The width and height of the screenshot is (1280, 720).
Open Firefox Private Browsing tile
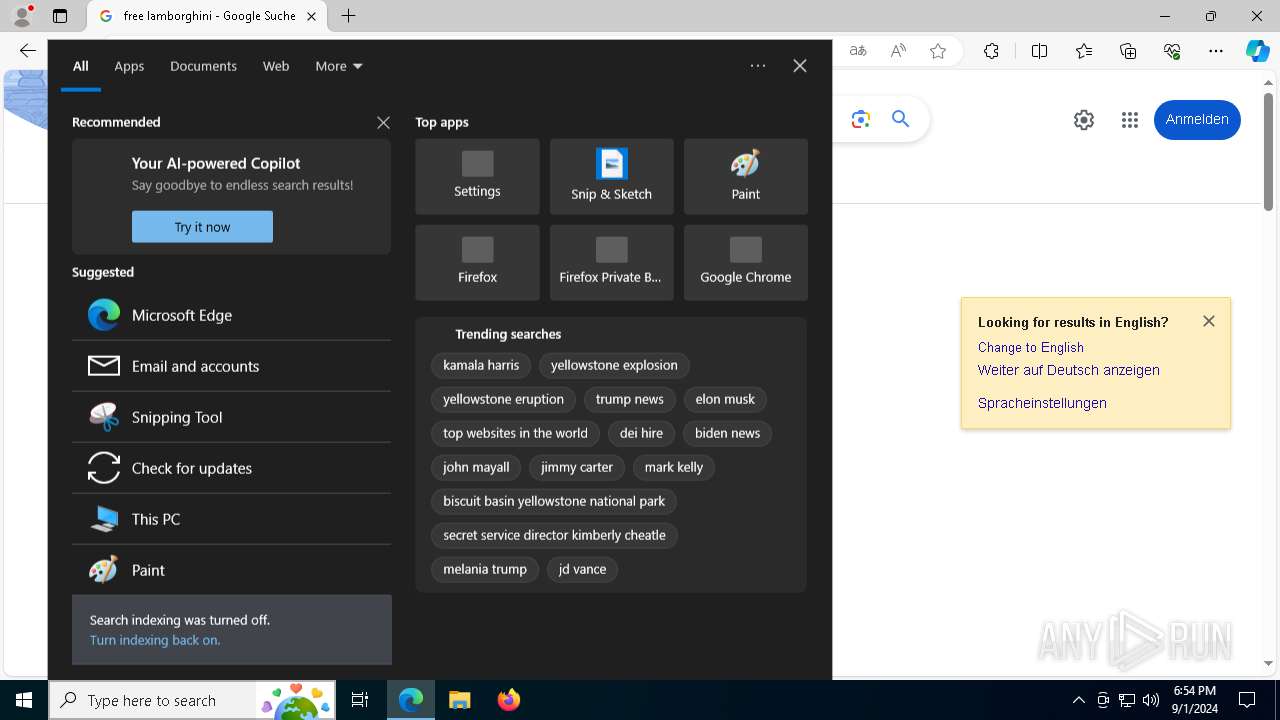coord(611,262)
